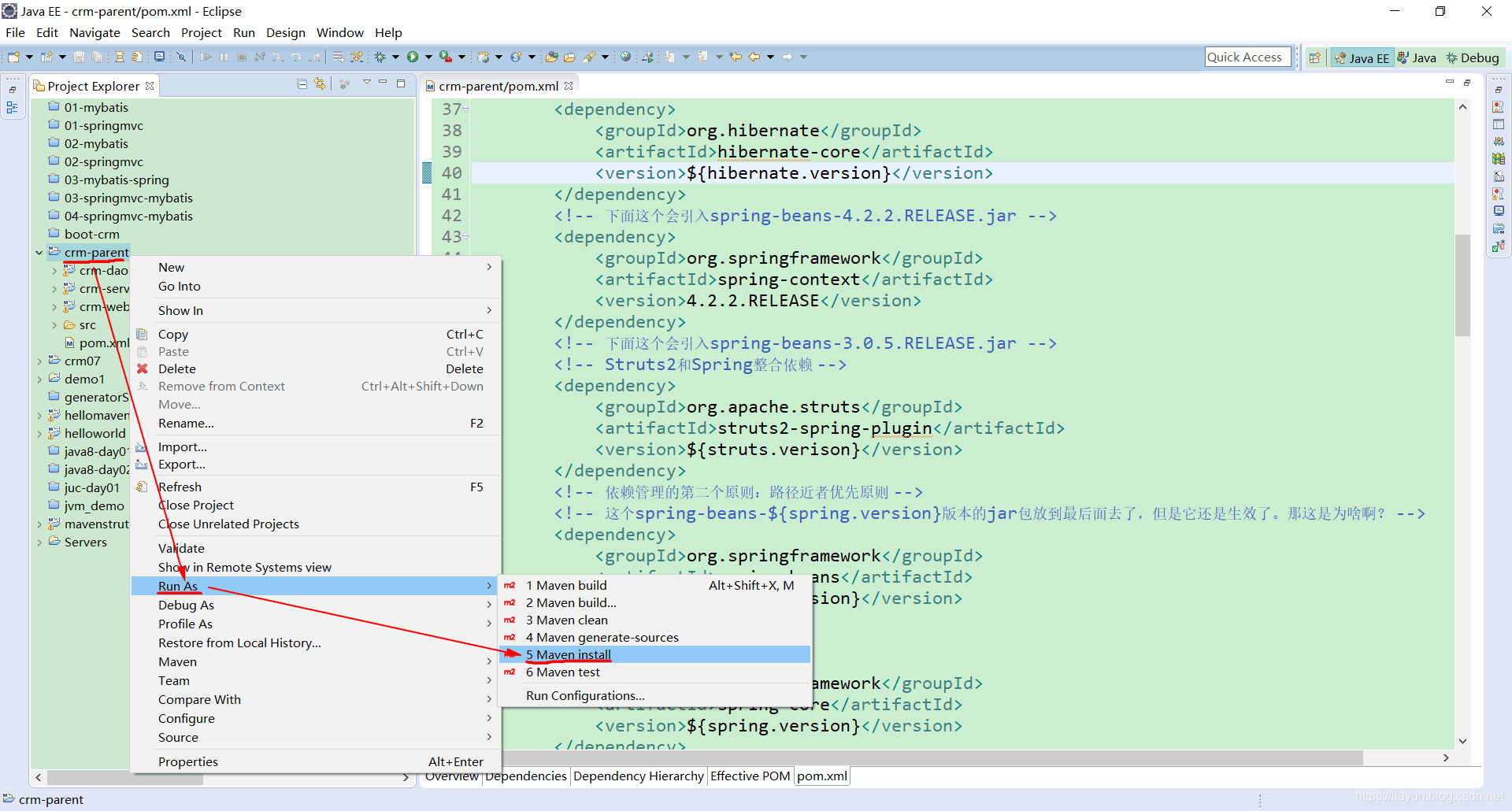Switch to the Java EE perspective

(1362, 57)
